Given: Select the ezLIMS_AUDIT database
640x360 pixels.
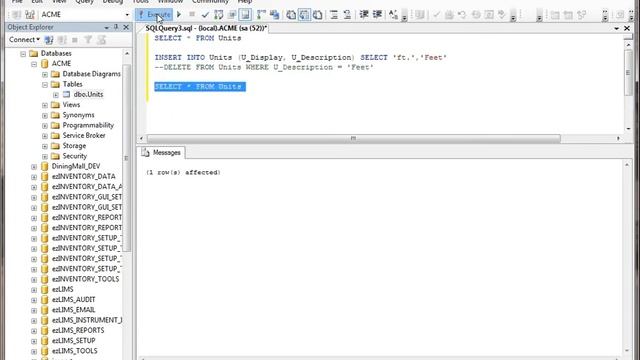Looking at the screenshot, I should coord(73,300).
